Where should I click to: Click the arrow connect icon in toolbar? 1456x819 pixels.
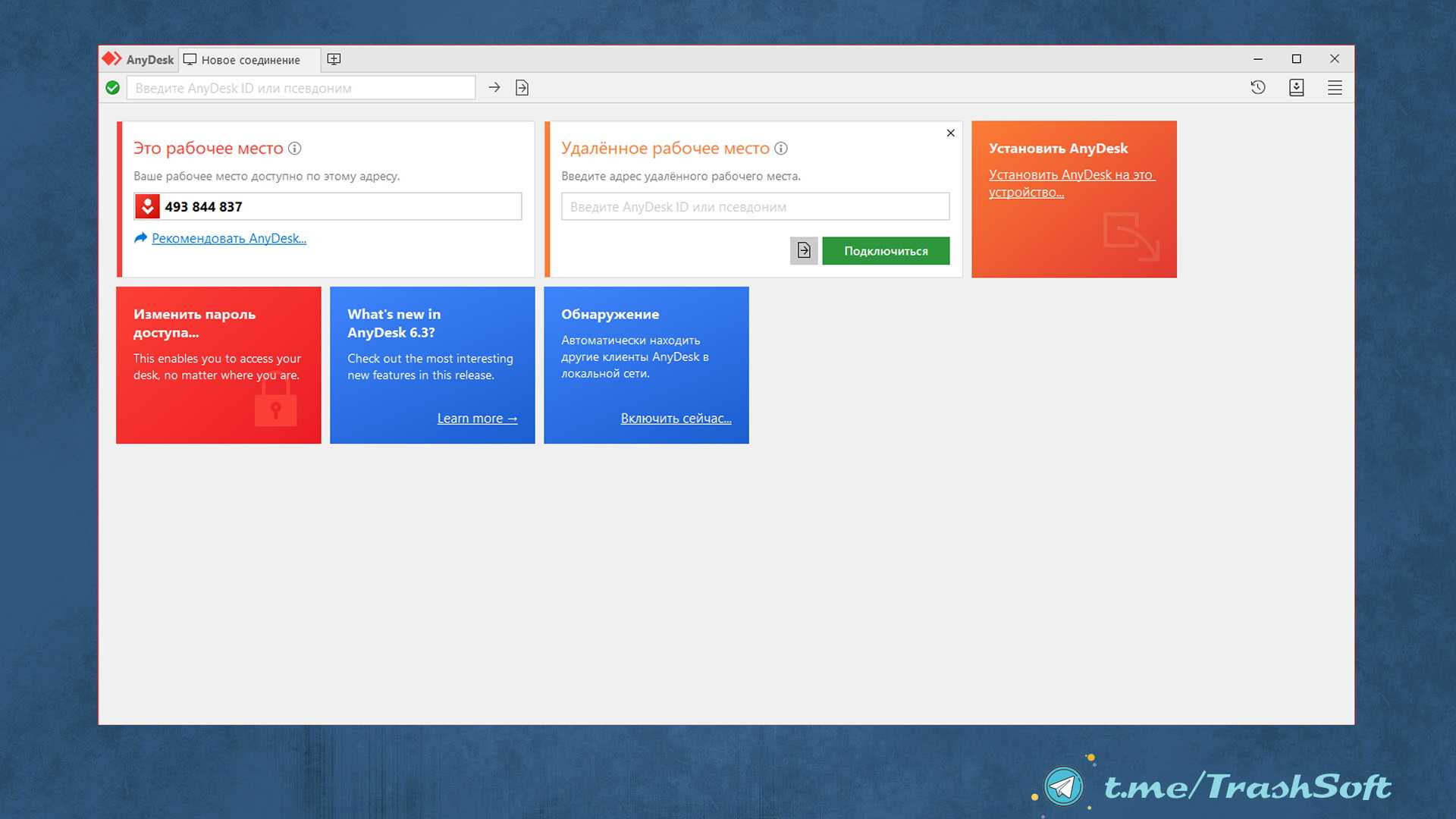pyautogui.click(x=494, y=88)
